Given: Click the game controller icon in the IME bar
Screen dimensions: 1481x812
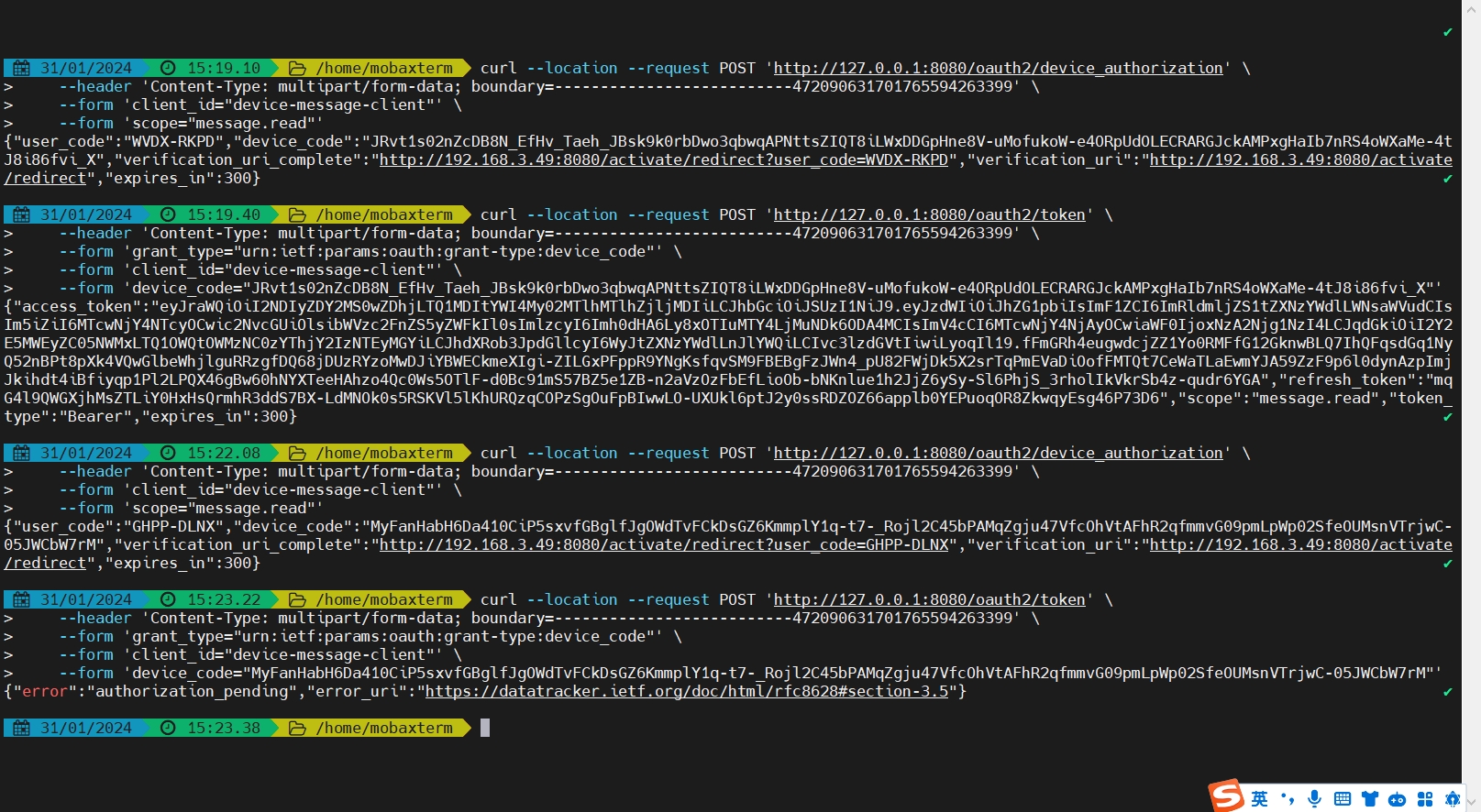Looking at the screenshot, I should click(x=1397, y=799).
